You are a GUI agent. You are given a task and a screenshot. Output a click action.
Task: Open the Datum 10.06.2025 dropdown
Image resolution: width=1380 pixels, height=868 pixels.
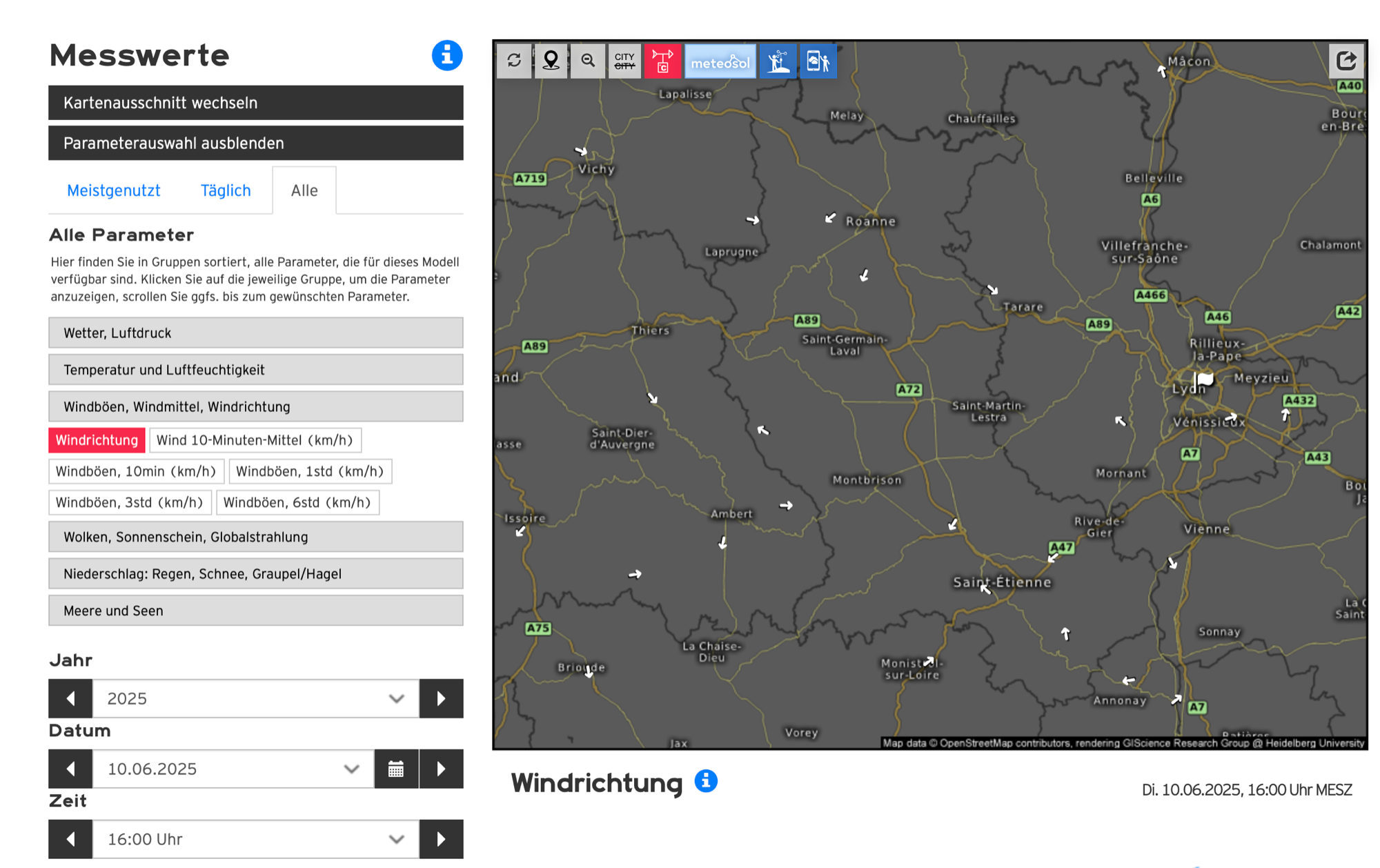(233, 769)
